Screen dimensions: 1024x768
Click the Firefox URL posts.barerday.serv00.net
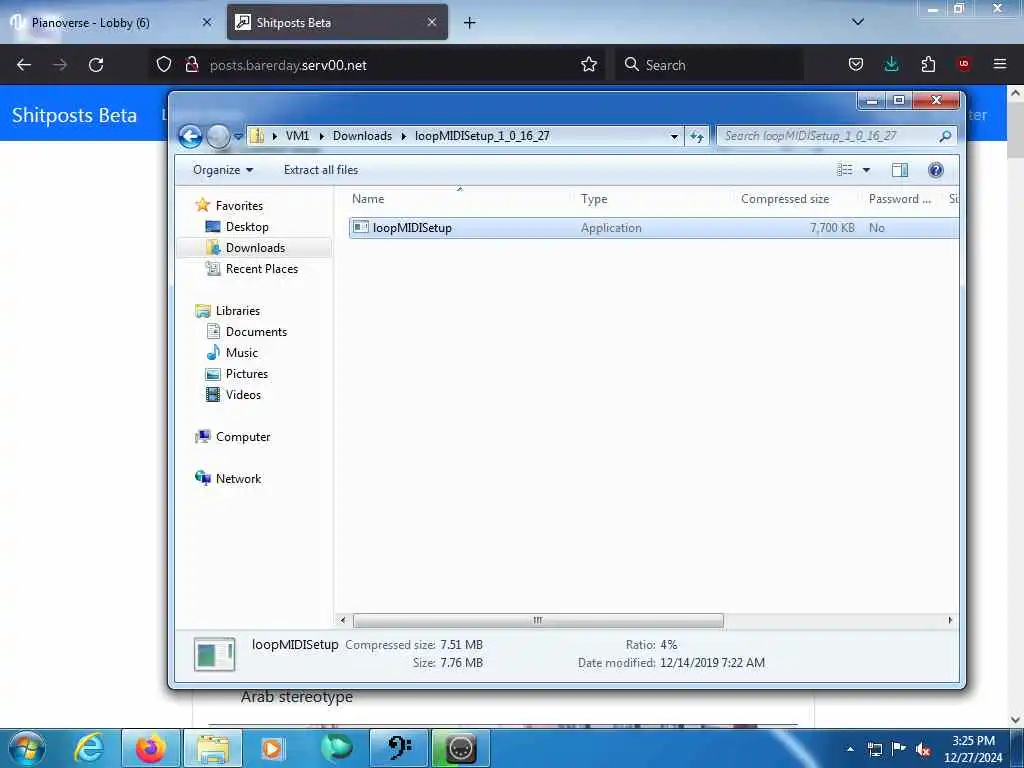(x=288, y=65)
